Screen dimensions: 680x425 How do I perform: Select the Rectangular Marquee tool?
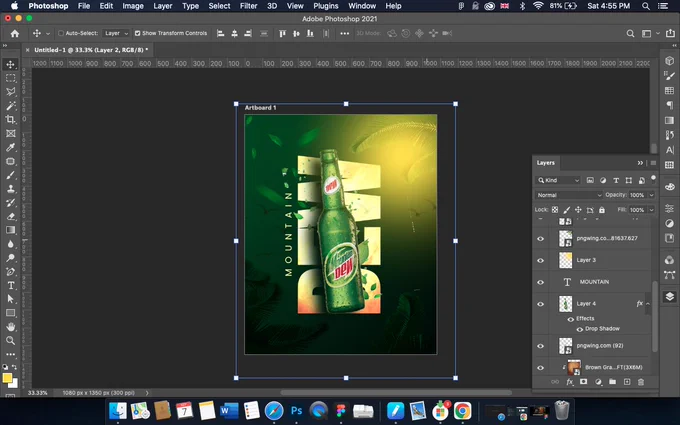click(x=10, y=78)
